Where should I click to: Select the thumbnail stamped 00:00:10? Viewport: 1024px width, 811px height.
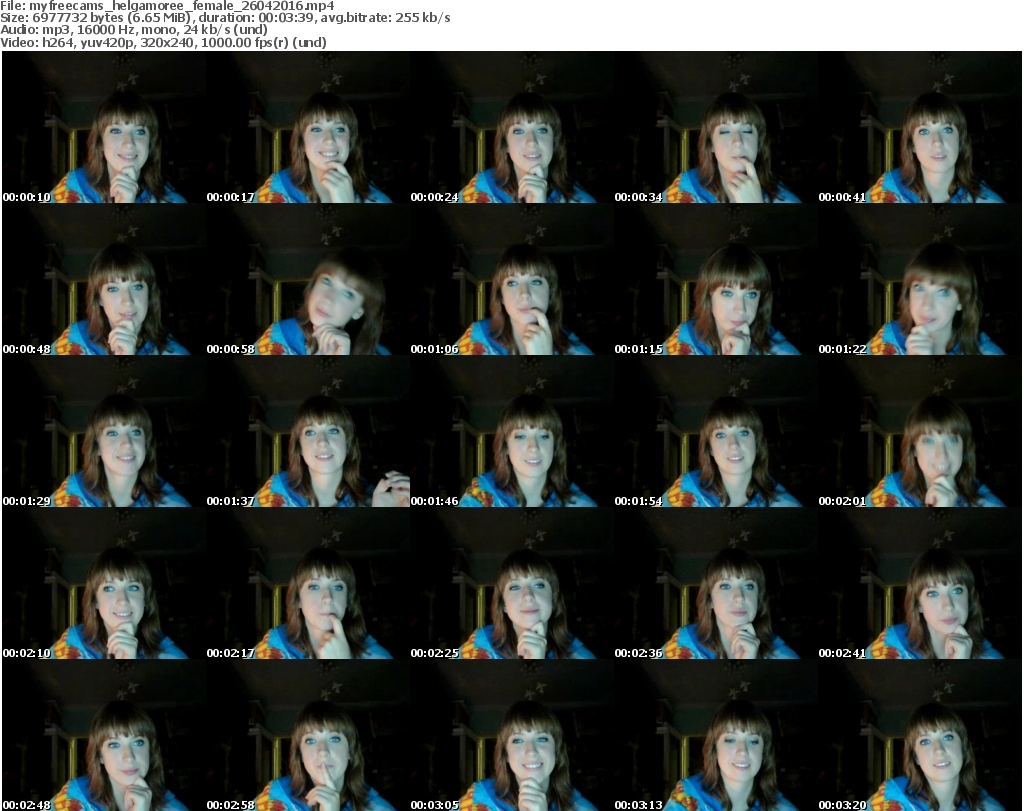click(104, 127)
